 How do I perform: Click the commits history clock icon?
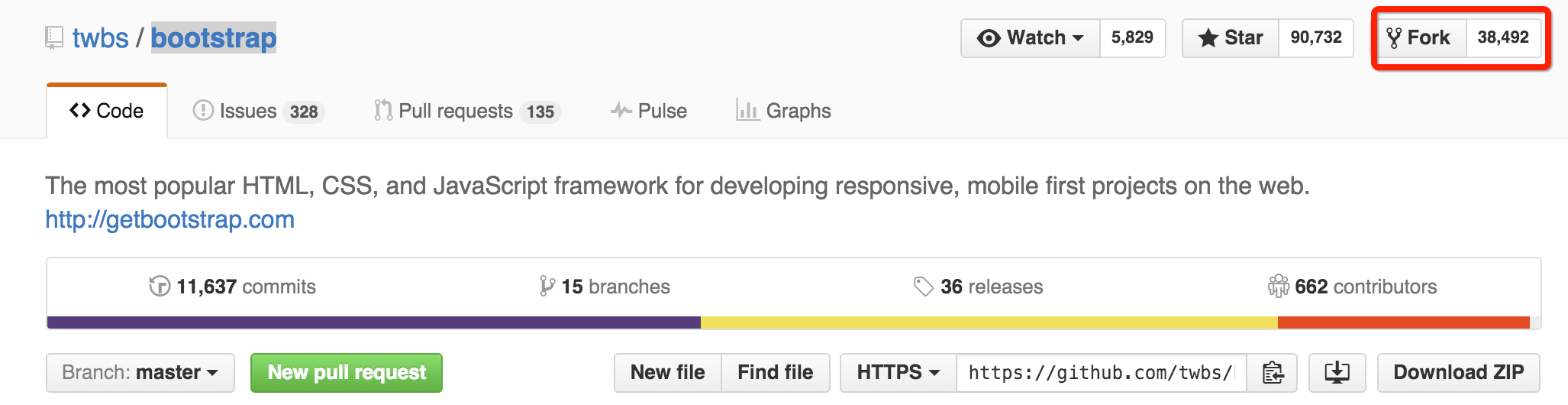point(160,287)
